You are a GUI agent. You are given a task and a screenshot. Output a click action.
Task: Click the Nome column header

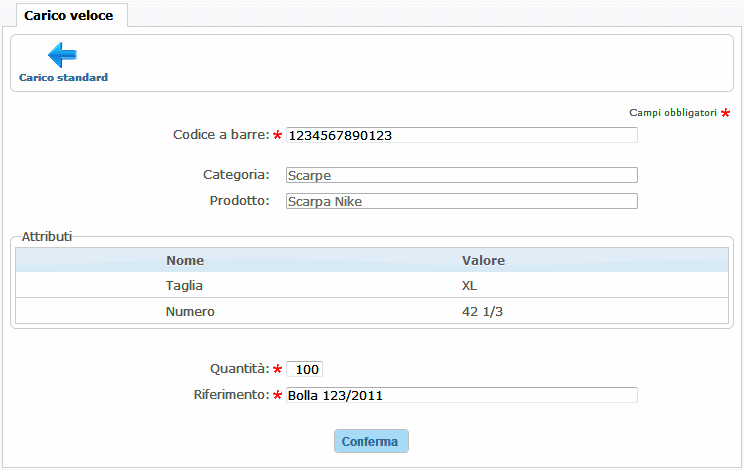pyautogui.click(x=185, y=260)
